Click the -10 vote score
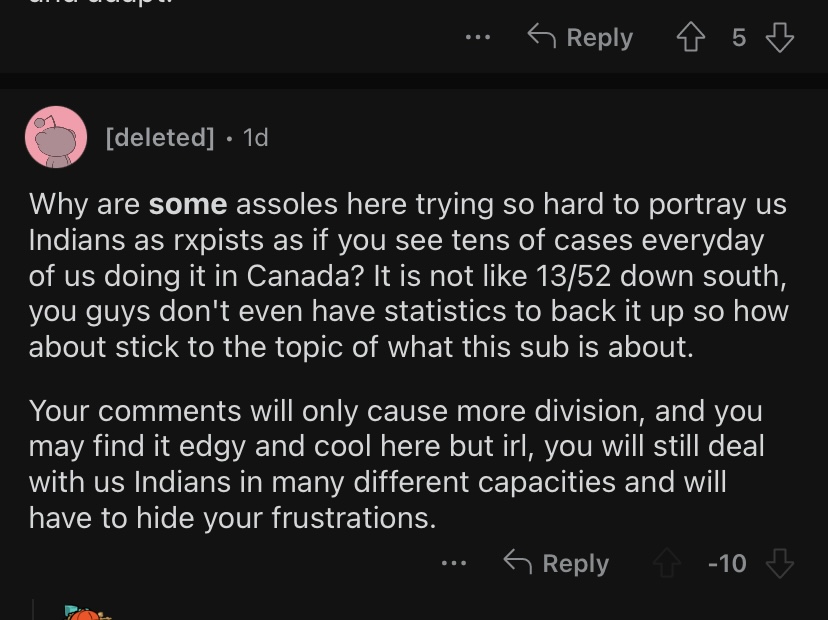Viewport: 828px width, 620px height. (727, 563)
